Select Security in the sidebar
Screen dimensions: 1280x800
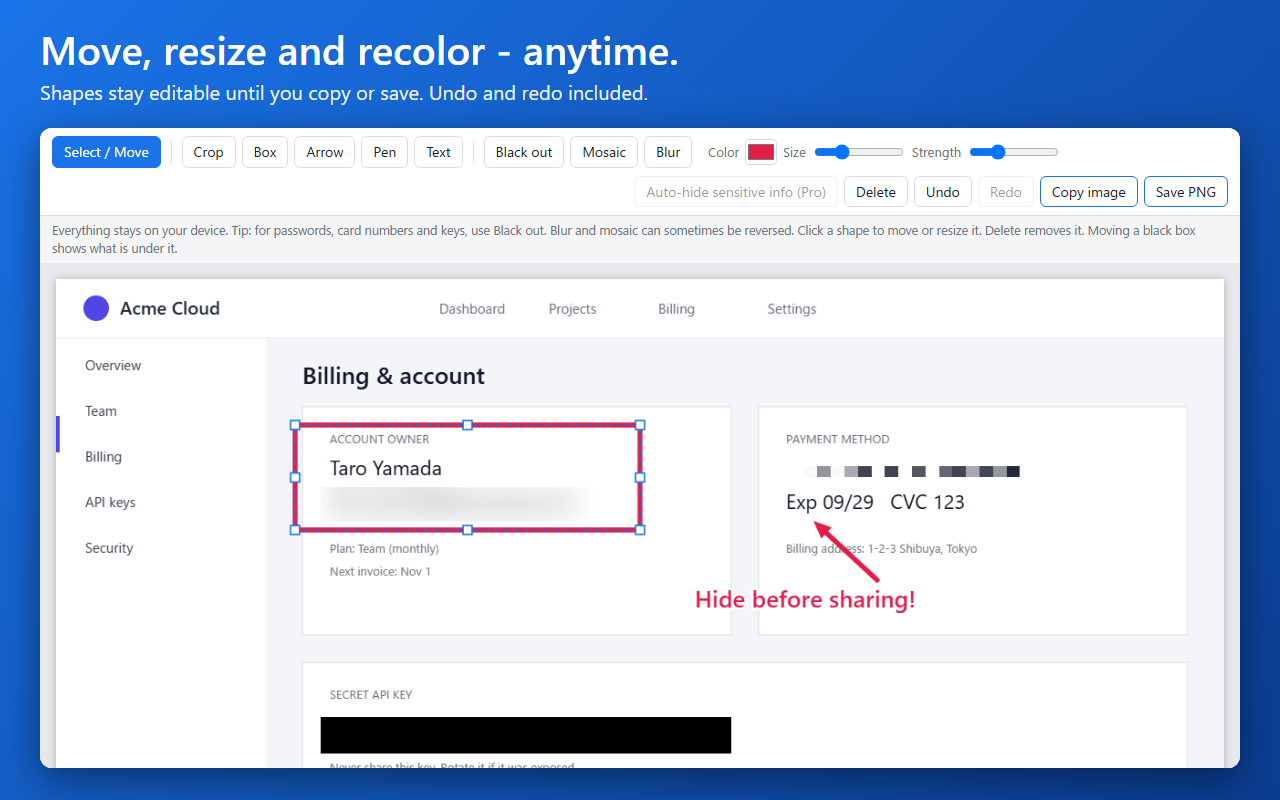pos(109,548)
